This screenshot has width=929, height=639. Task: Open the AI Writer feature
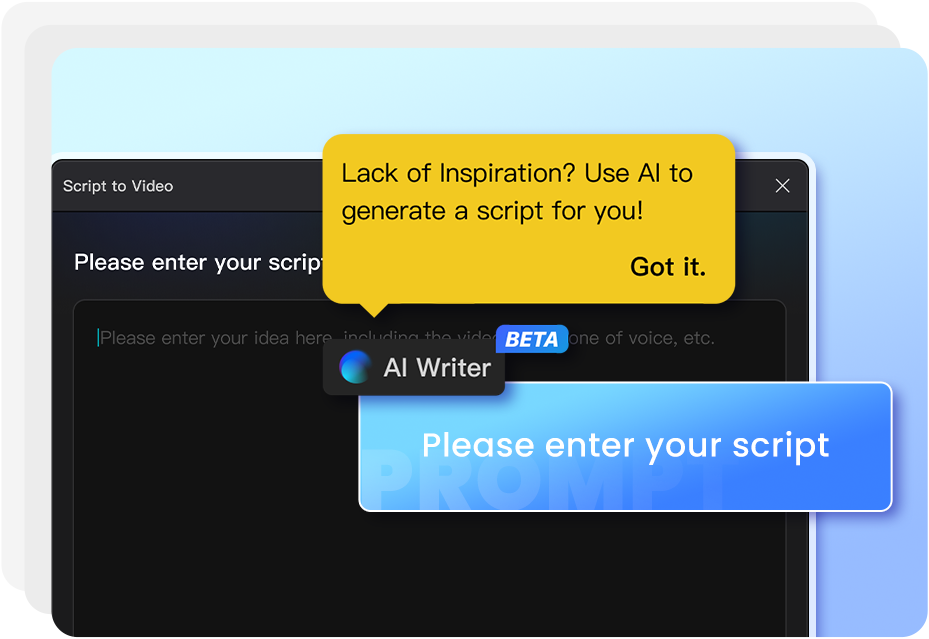414,367
